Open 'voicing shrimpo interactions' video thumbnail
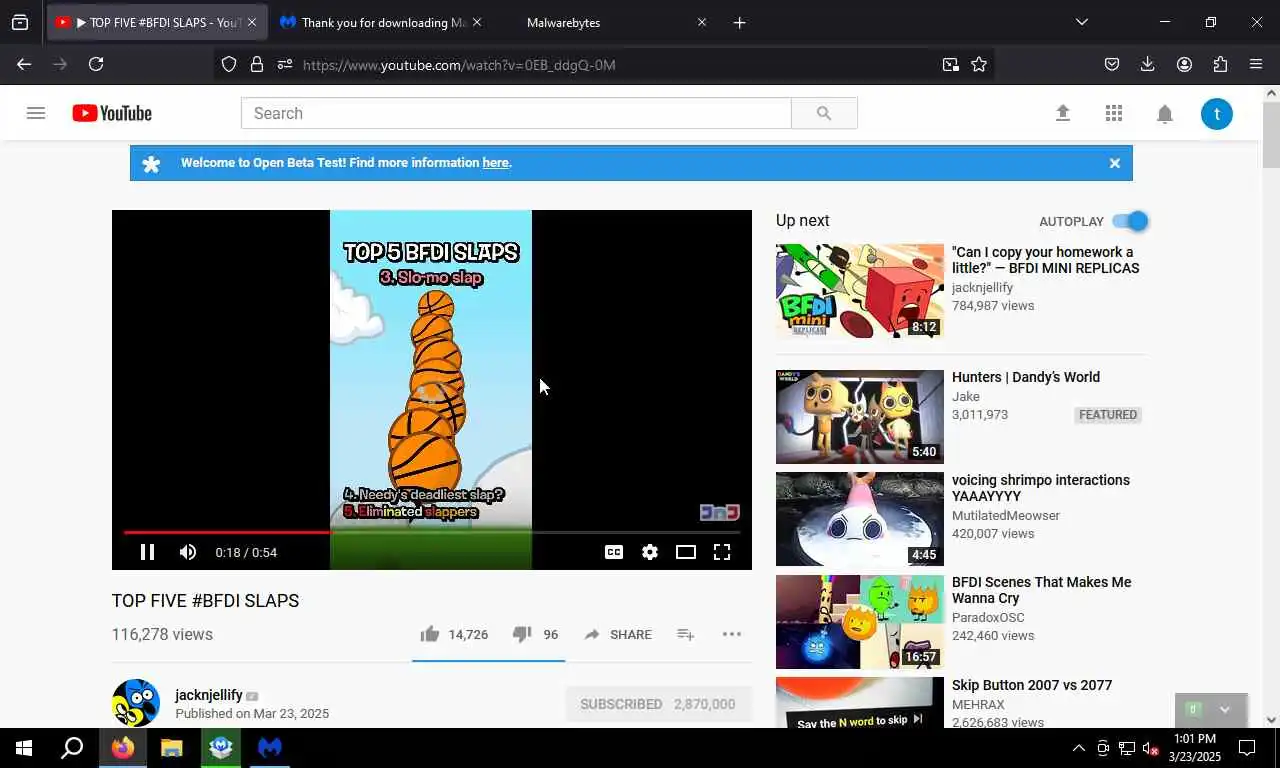Viewport: 1280px width, 768px height. [860, 519]
